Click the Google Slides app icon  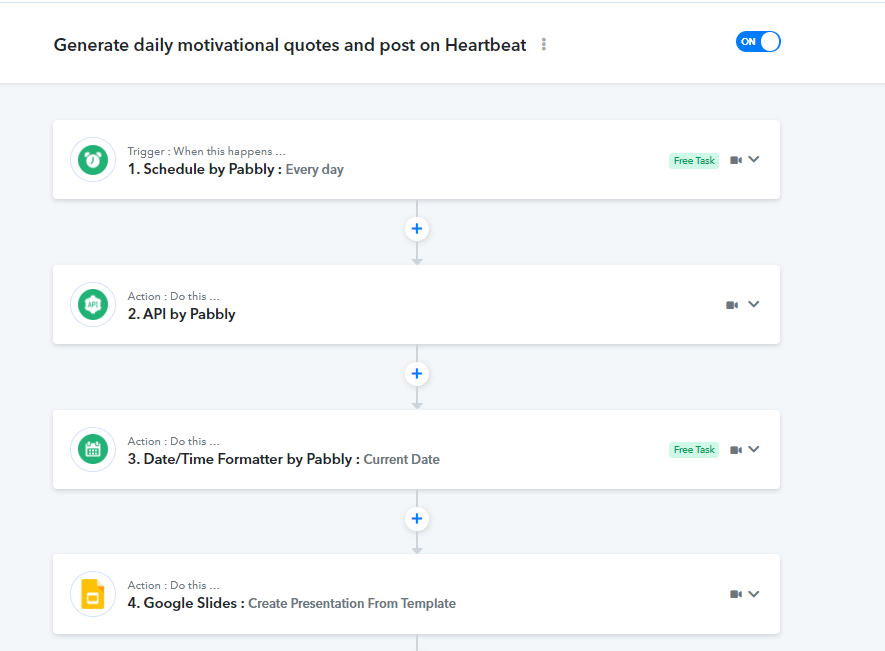point(93,594)
